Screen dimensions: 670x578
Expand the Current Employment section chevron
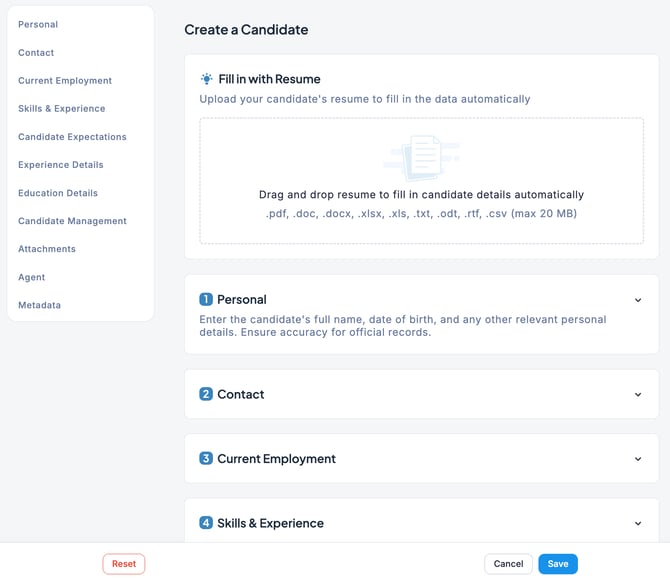(638, 459)
